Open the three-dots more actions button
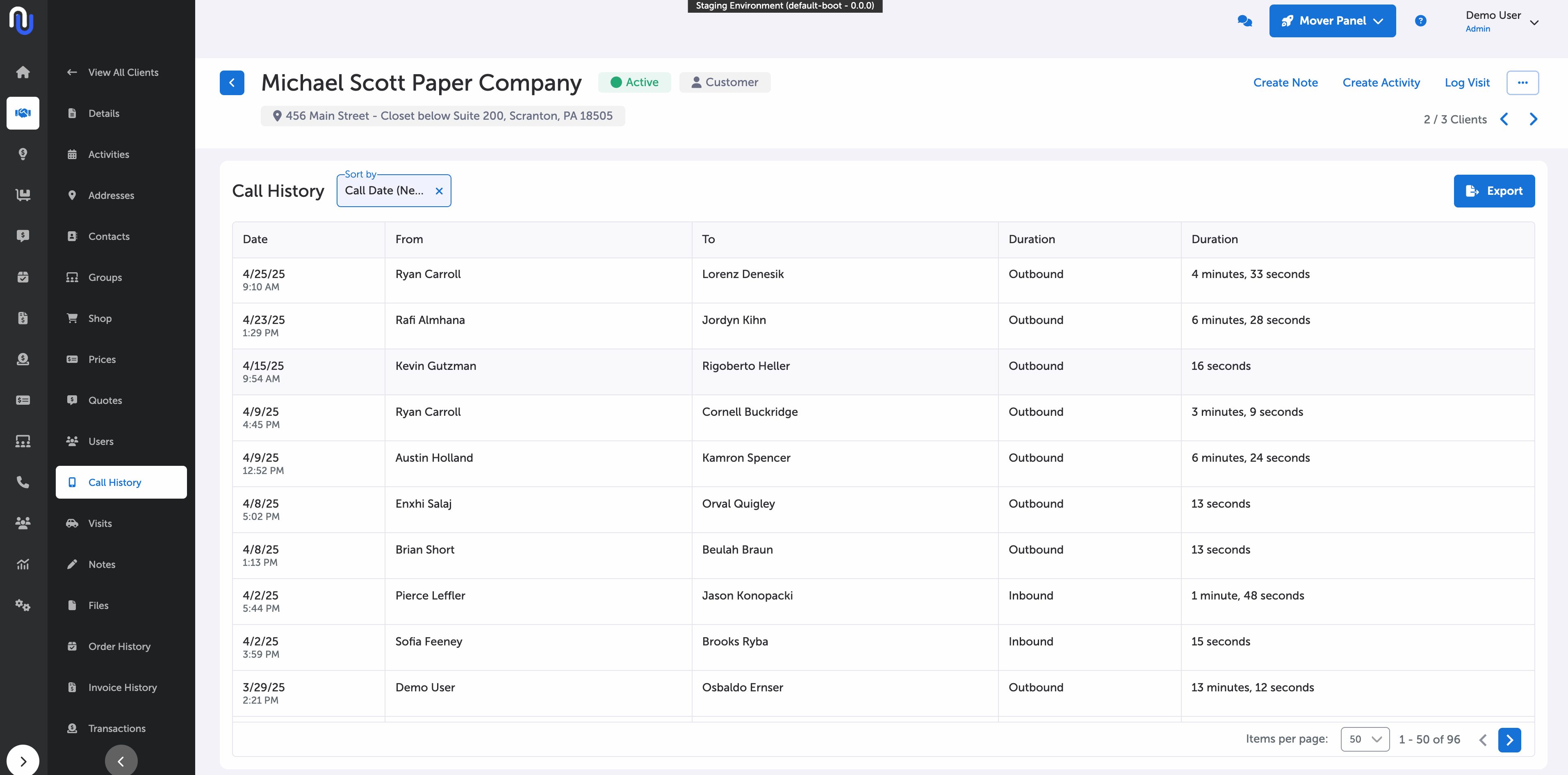1568x775 pixels. (1522, 83)
